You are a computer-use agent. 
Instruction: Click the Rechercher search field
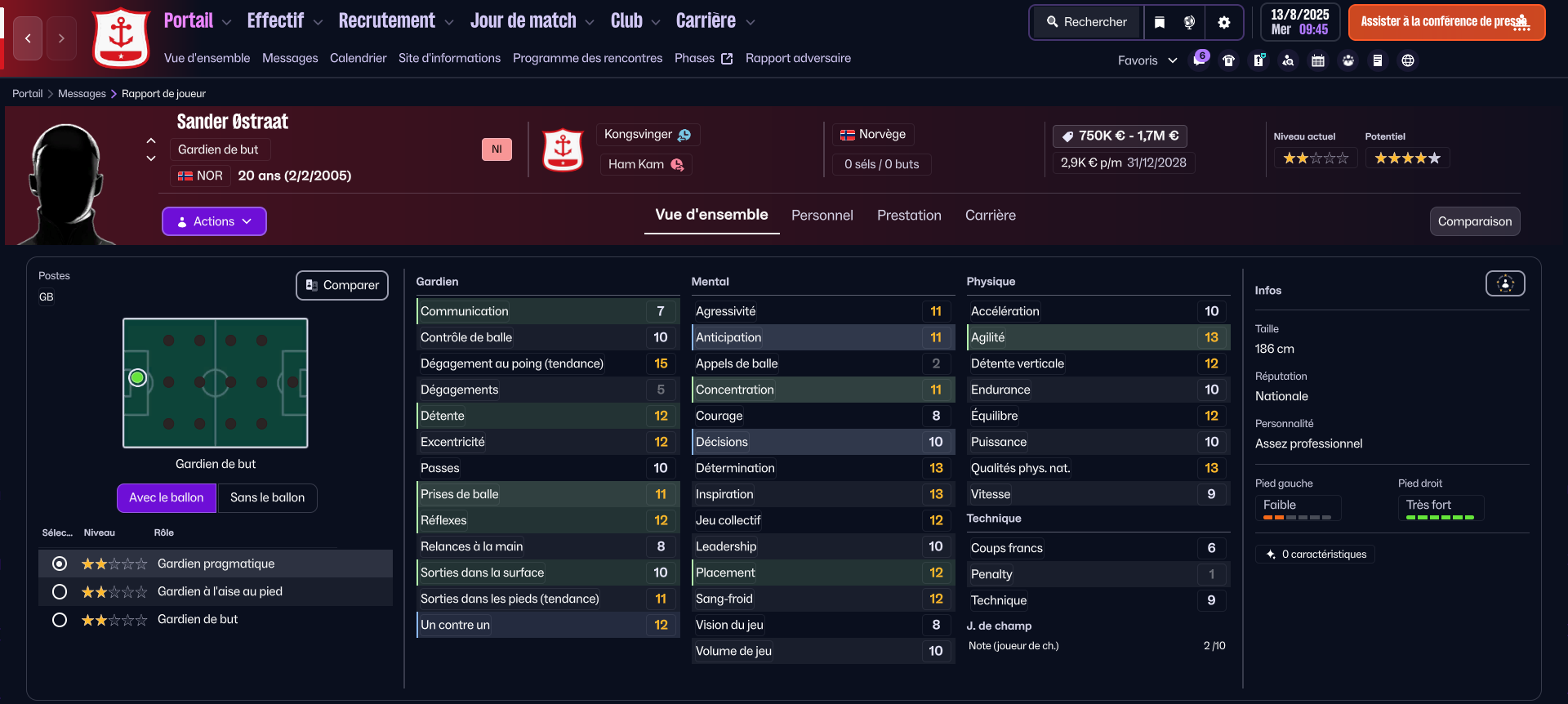[x=1087, y=22]
